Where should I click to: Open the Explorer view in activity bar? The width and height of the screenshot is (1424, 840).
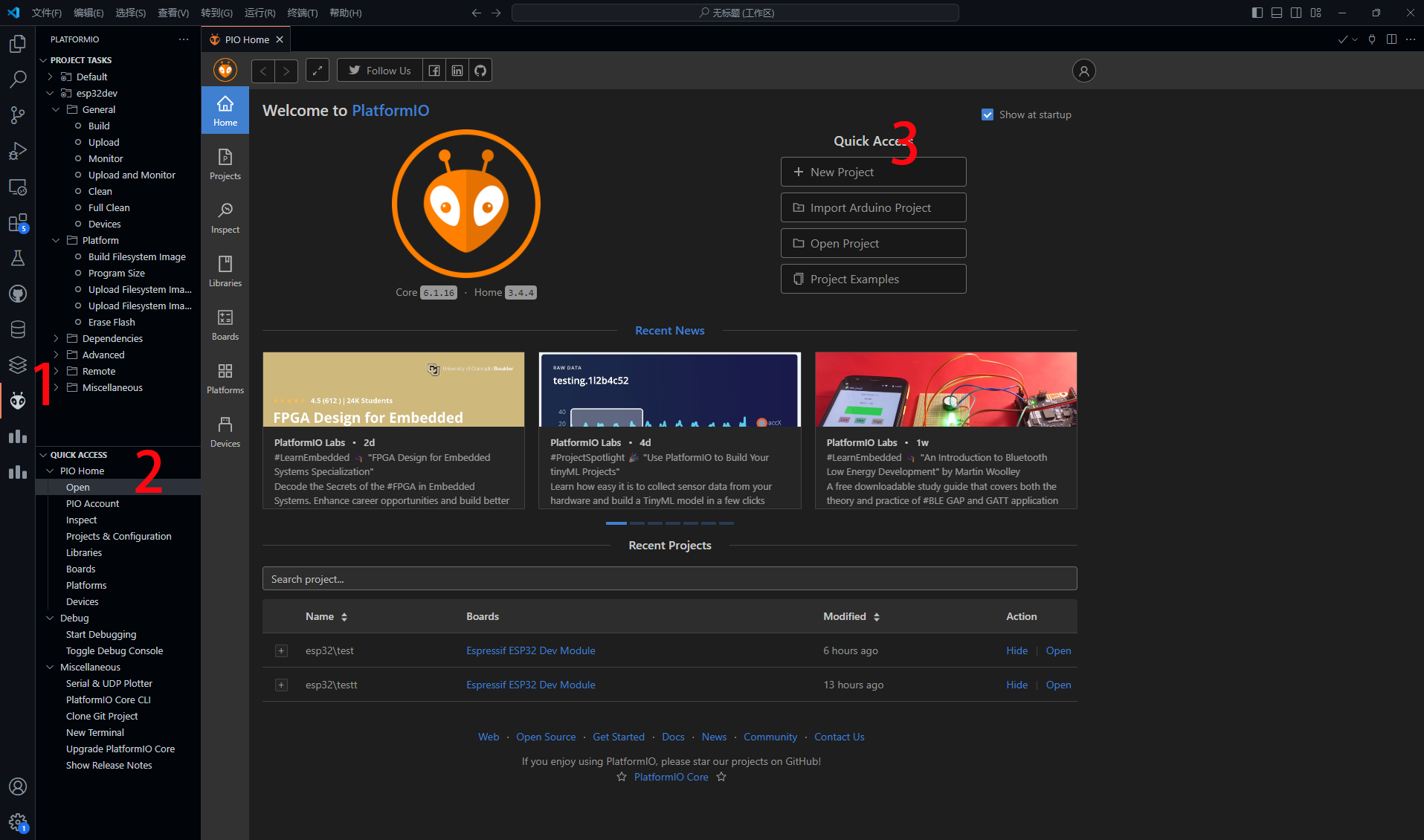pos(18,44)
